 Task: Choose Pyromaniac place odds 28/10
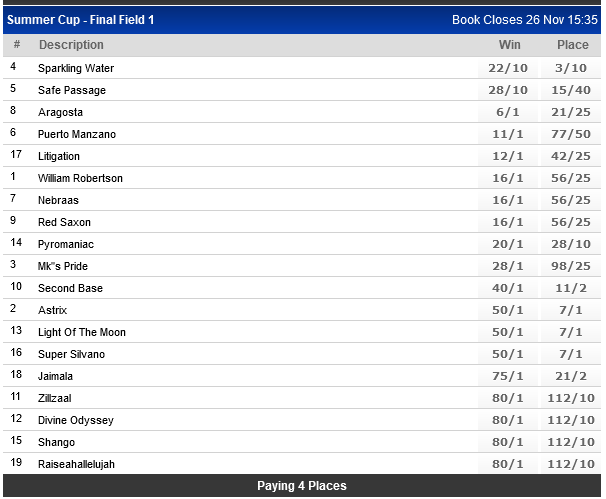pyautogui.click(x=572, y=244)
